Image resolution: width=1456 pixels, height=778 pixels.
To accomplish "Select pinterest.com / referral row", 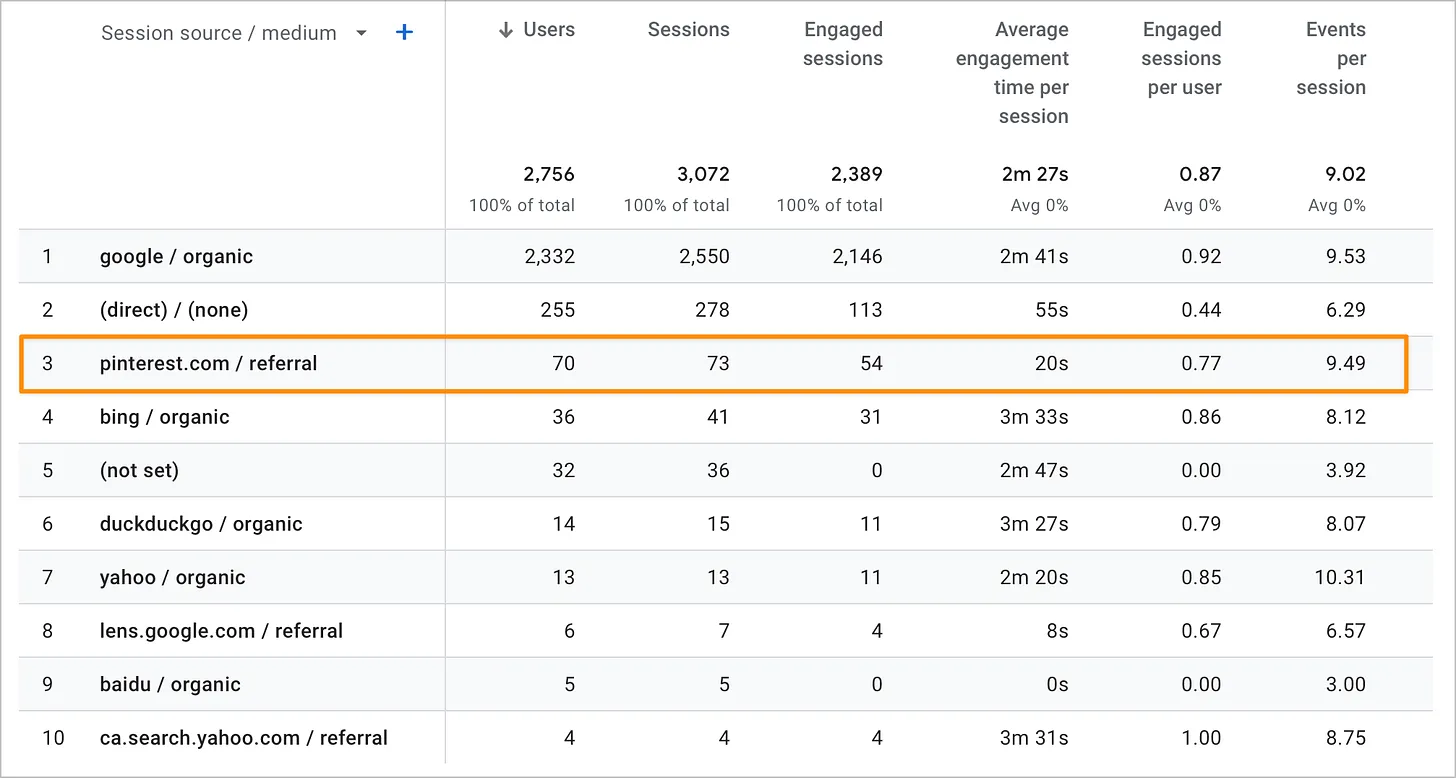I will pos(208,364).
